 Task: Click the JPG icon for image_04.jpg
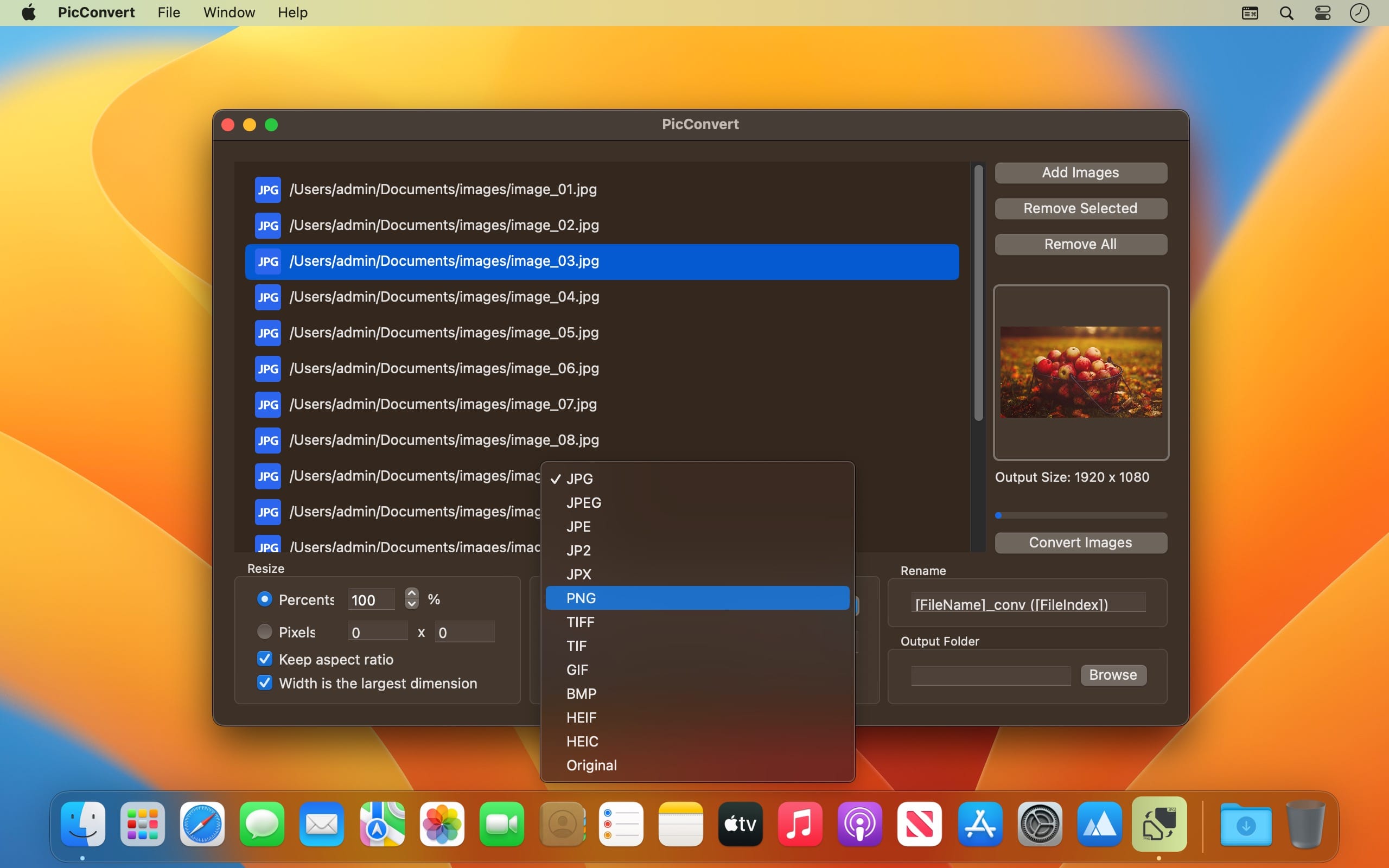click(267, 297)
